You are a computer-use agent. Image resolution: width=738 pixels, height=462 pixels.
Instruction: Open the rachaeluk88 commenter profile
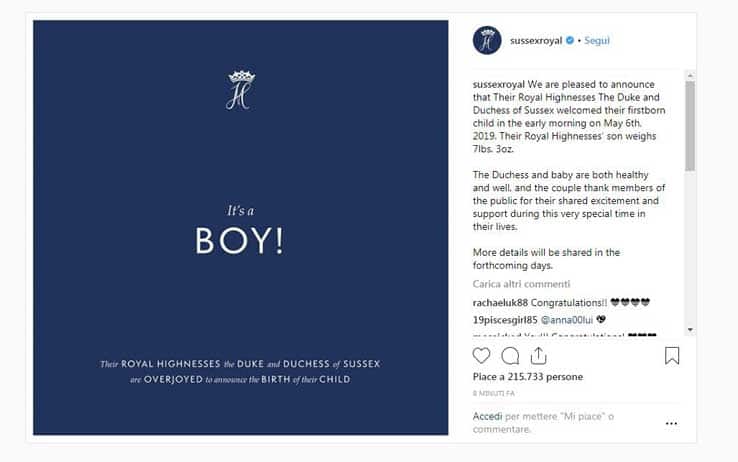pos(500,303)
